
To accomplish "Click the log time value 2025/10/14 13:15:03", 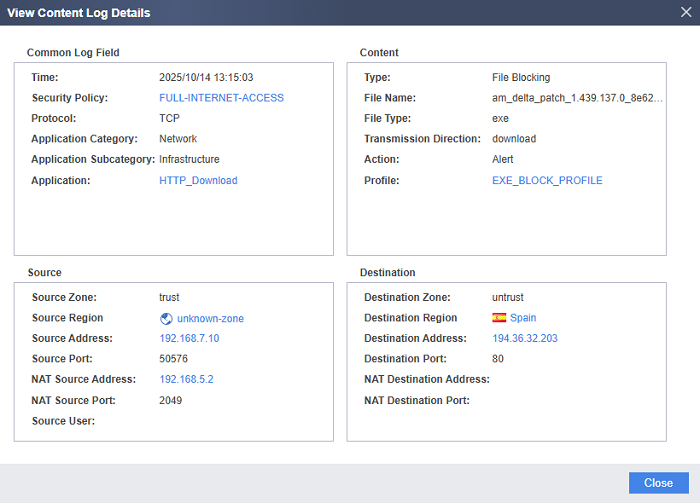I will 206,77.
